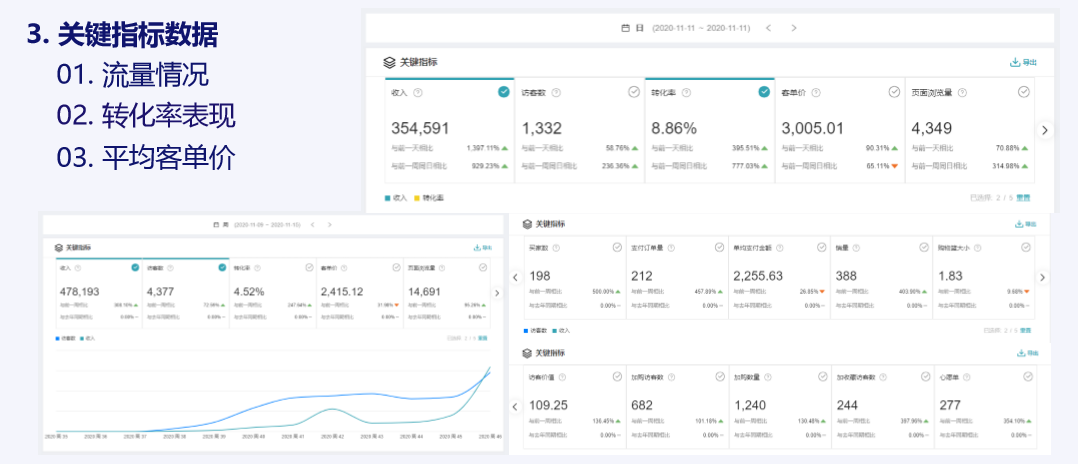Click help icon next to 买家数 metric
Screen dimensions: 1078x464
point(556,248)
